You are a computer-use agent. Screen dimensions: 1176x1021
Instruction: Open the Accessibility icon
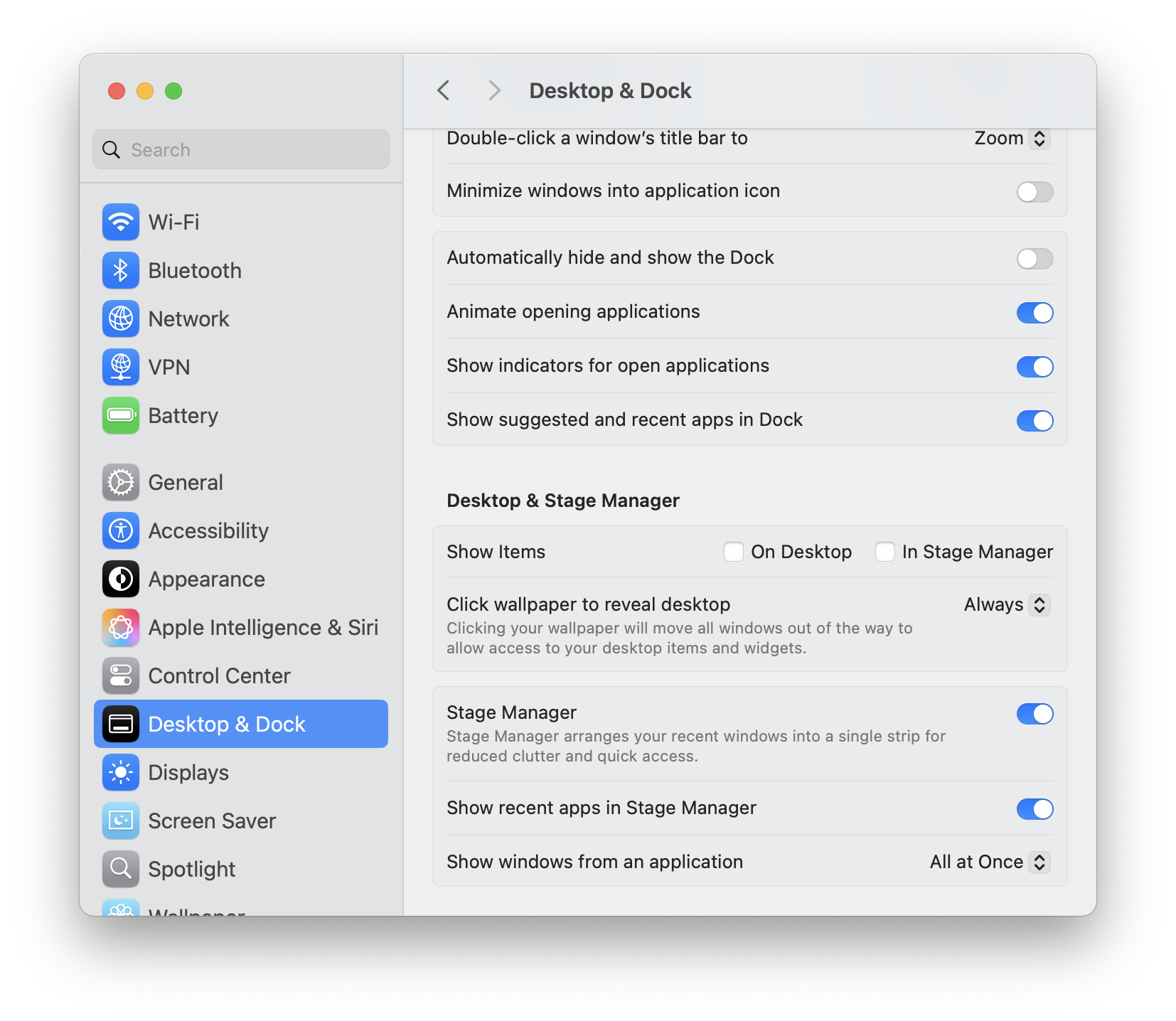tap(121, 530)
